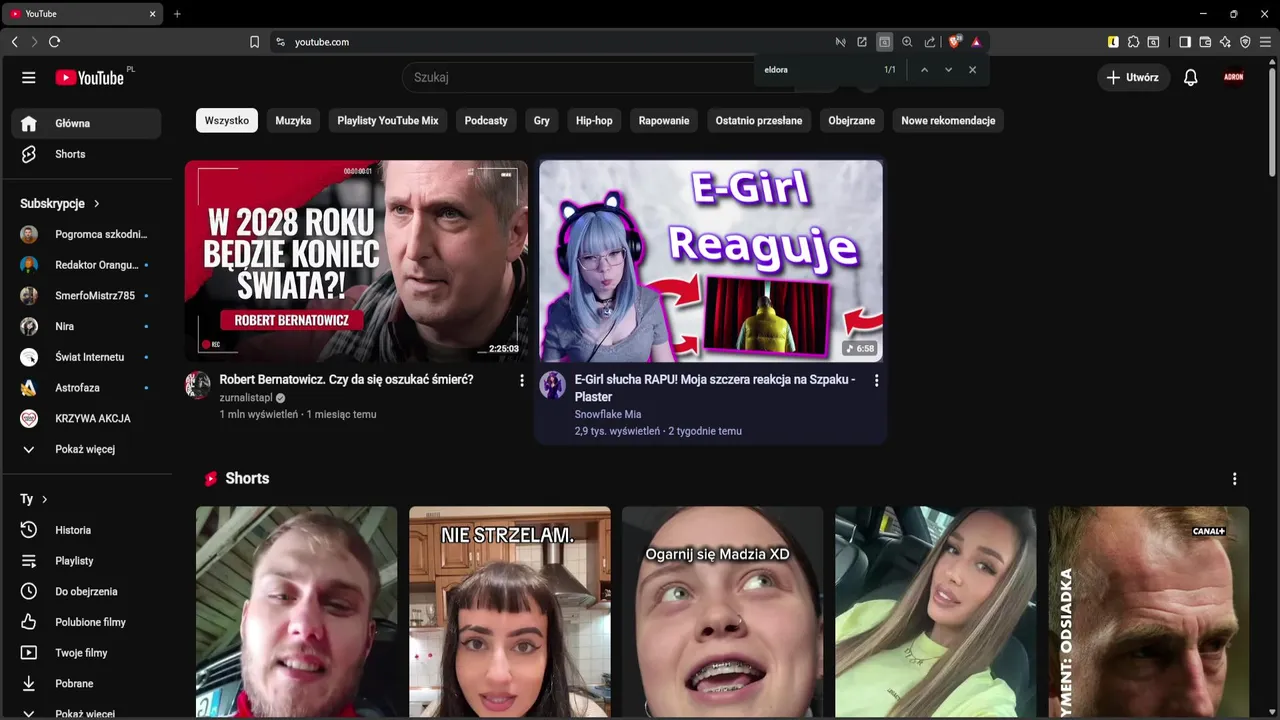The width and height of the screenshot is (1280, 720).
Task: Select the Wszystko filter chip
Action: coord(227,121)
